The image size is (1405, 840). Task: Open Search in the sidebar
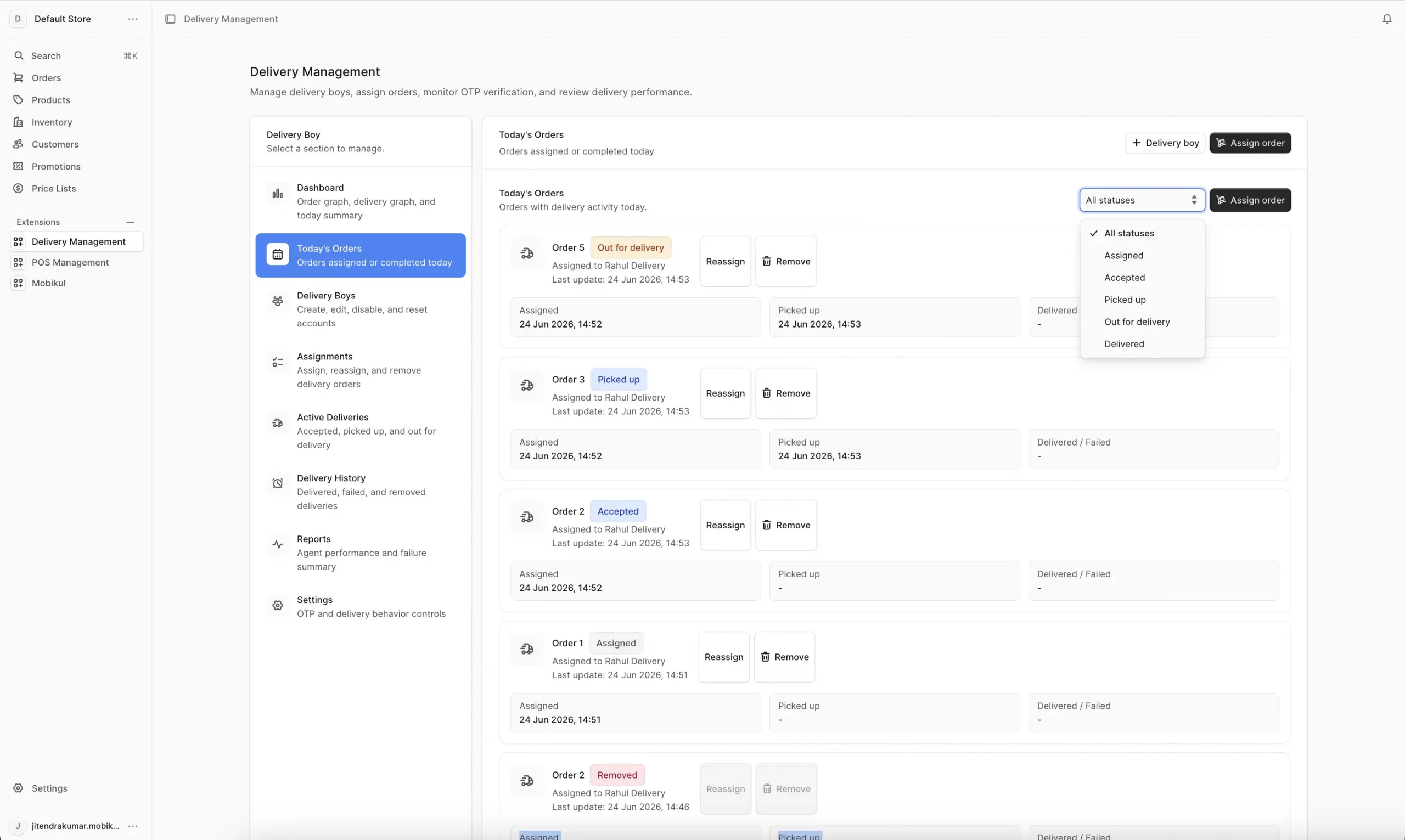coord(76,55)
